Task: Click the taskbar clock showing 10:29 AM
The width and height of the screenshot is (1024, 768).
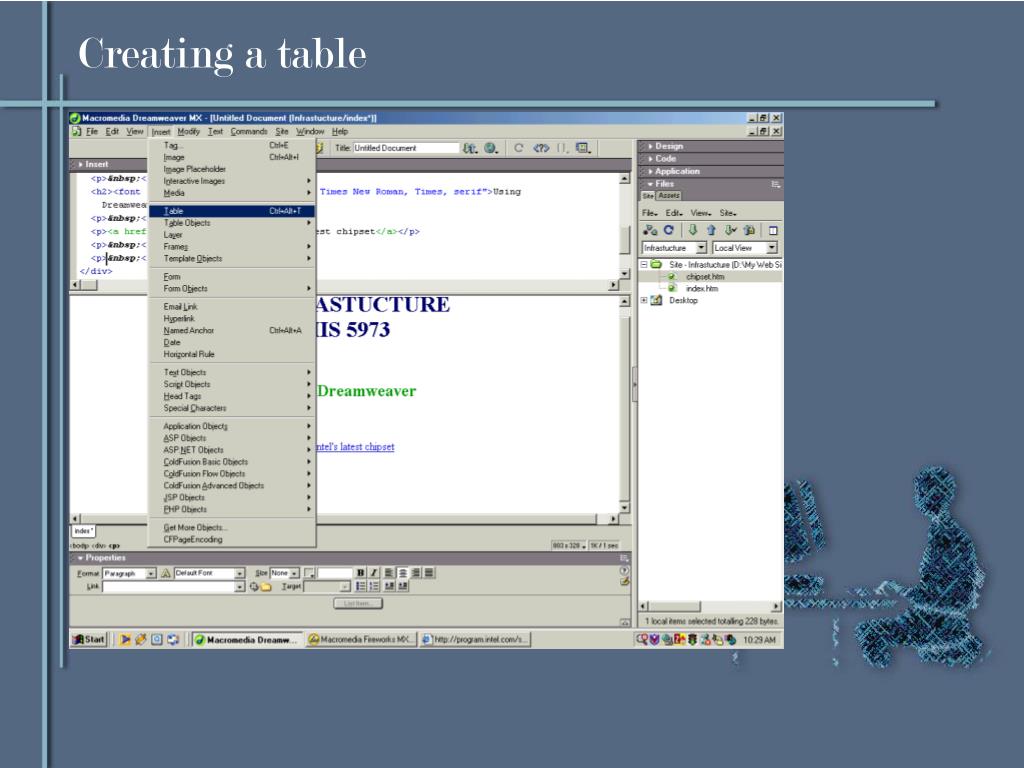Action: click(759, 640)
